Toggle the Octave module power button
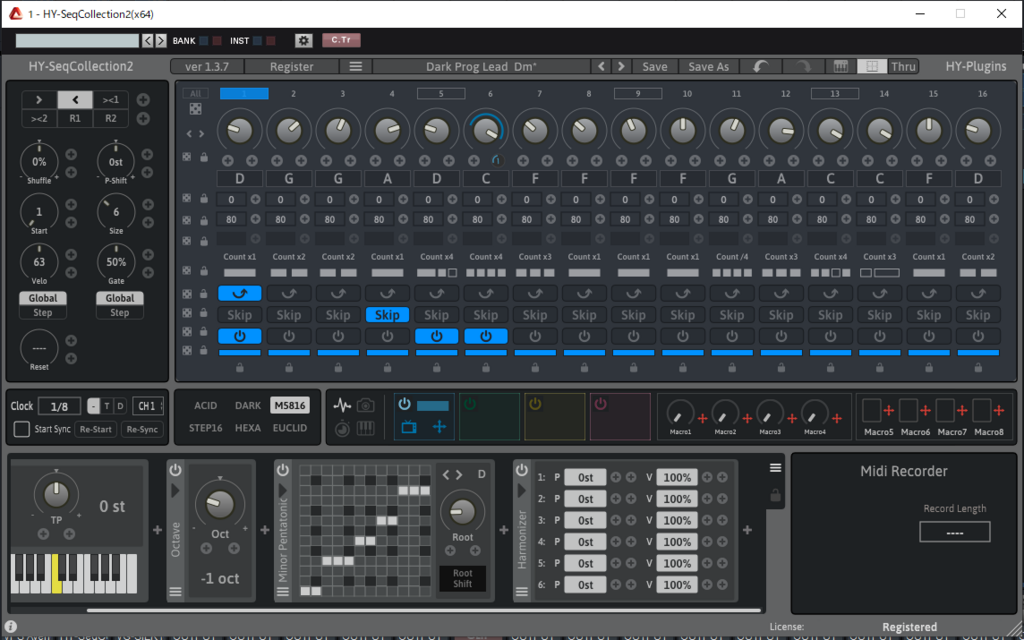Image resolution: width=1024 pixels, height=640 pixels. [x=175, y=470]
